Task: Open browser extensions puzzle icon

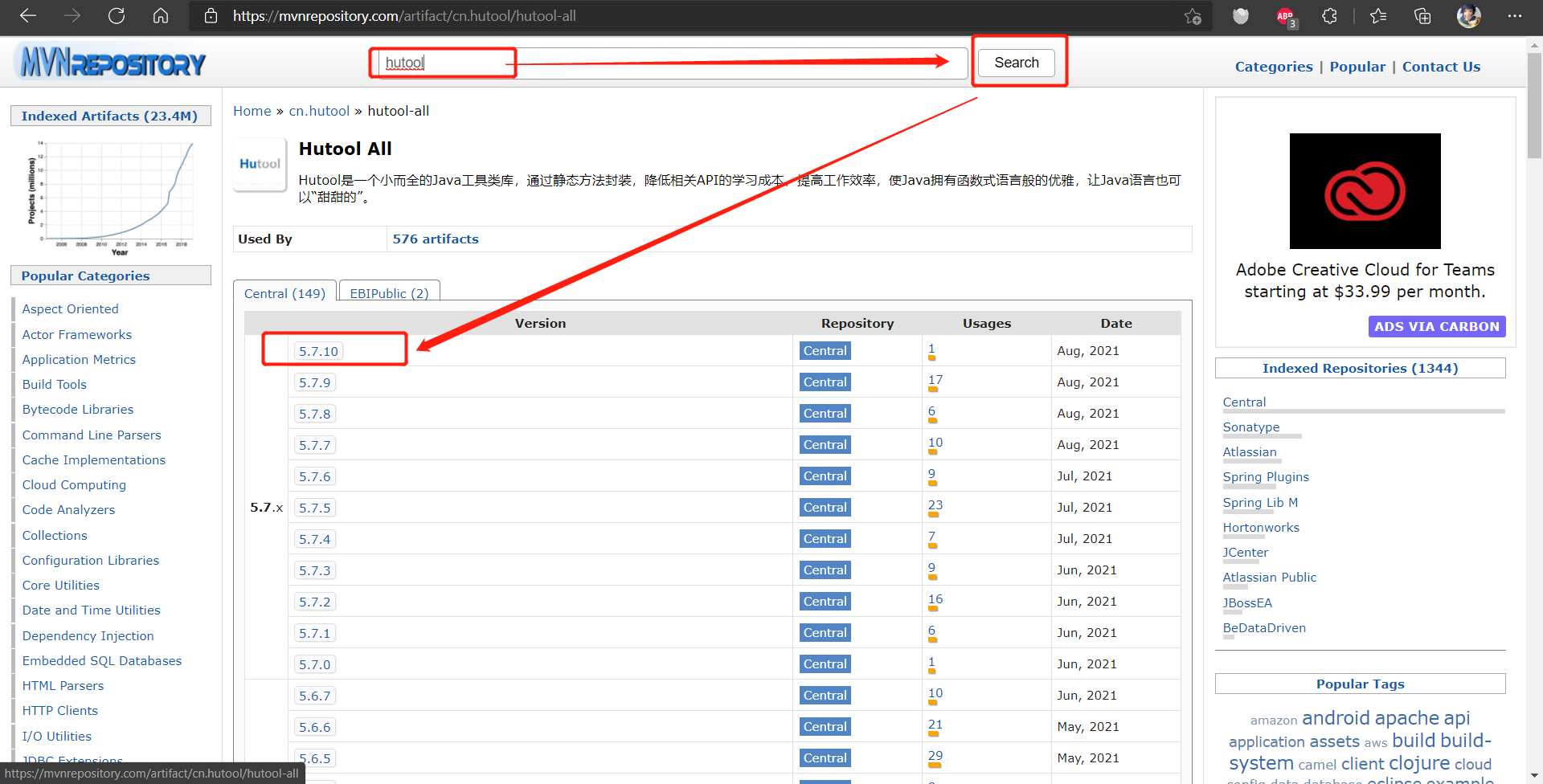Action: (x=1329, y=16)
